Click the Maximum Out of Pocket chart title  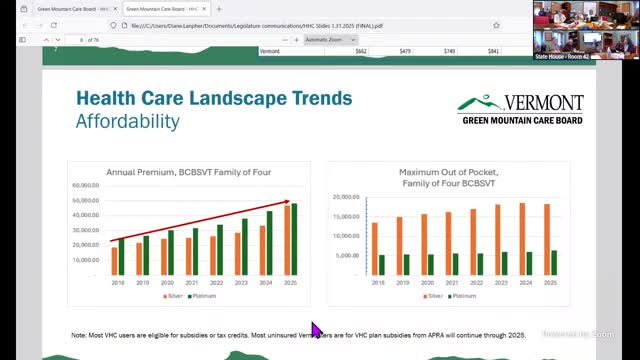point(449,178)
